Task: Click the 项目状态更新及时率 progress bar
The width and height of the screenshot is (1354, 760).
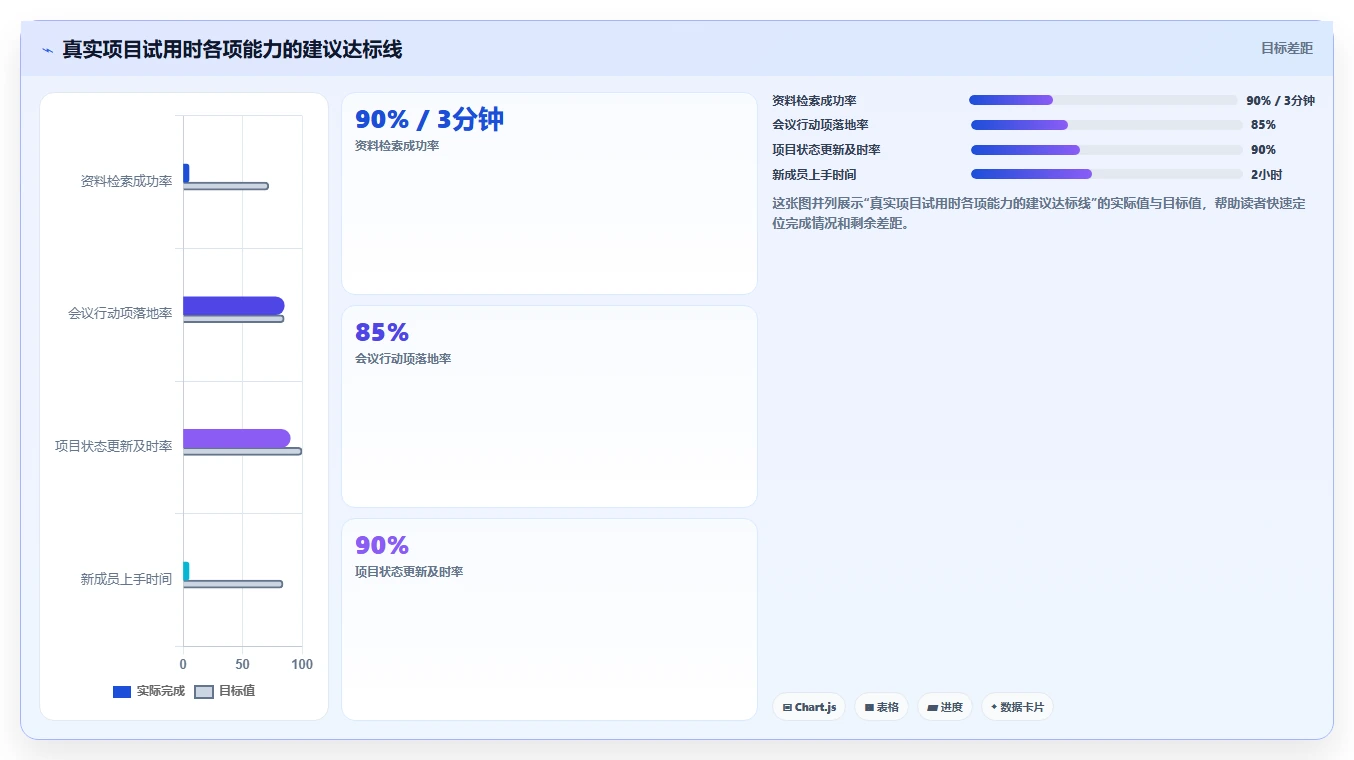Action: click(1107, 150)
